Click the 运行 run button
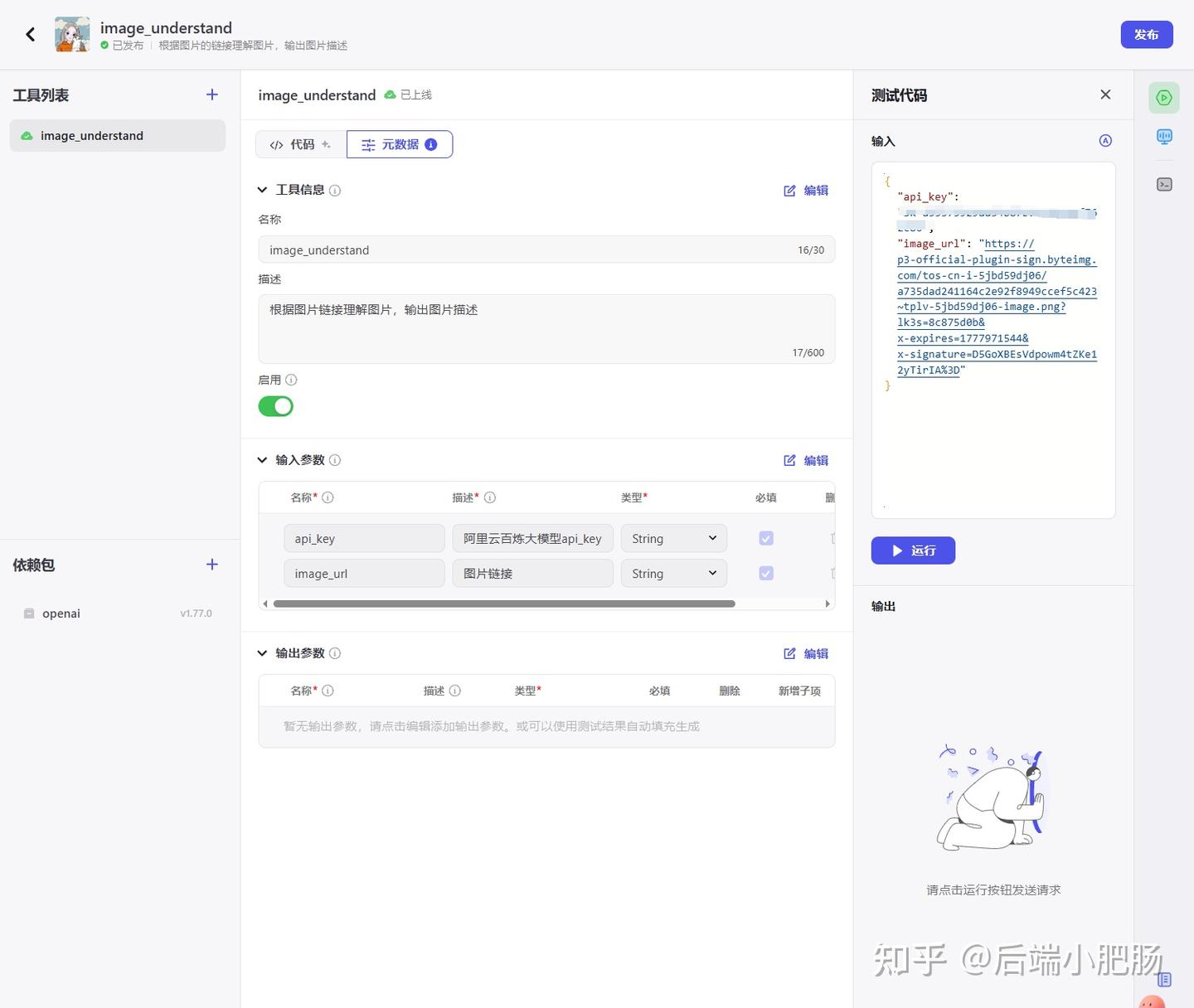This screenshot has height=1008, width=1194. [913, 550]
